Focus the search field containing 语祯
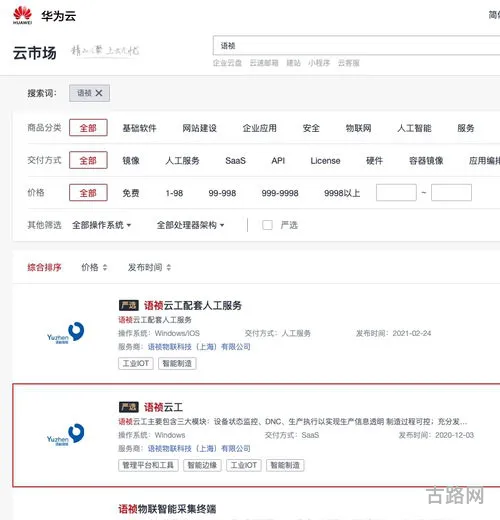The width and height of the screenshot is (500, 520). (x=356, y=45)
